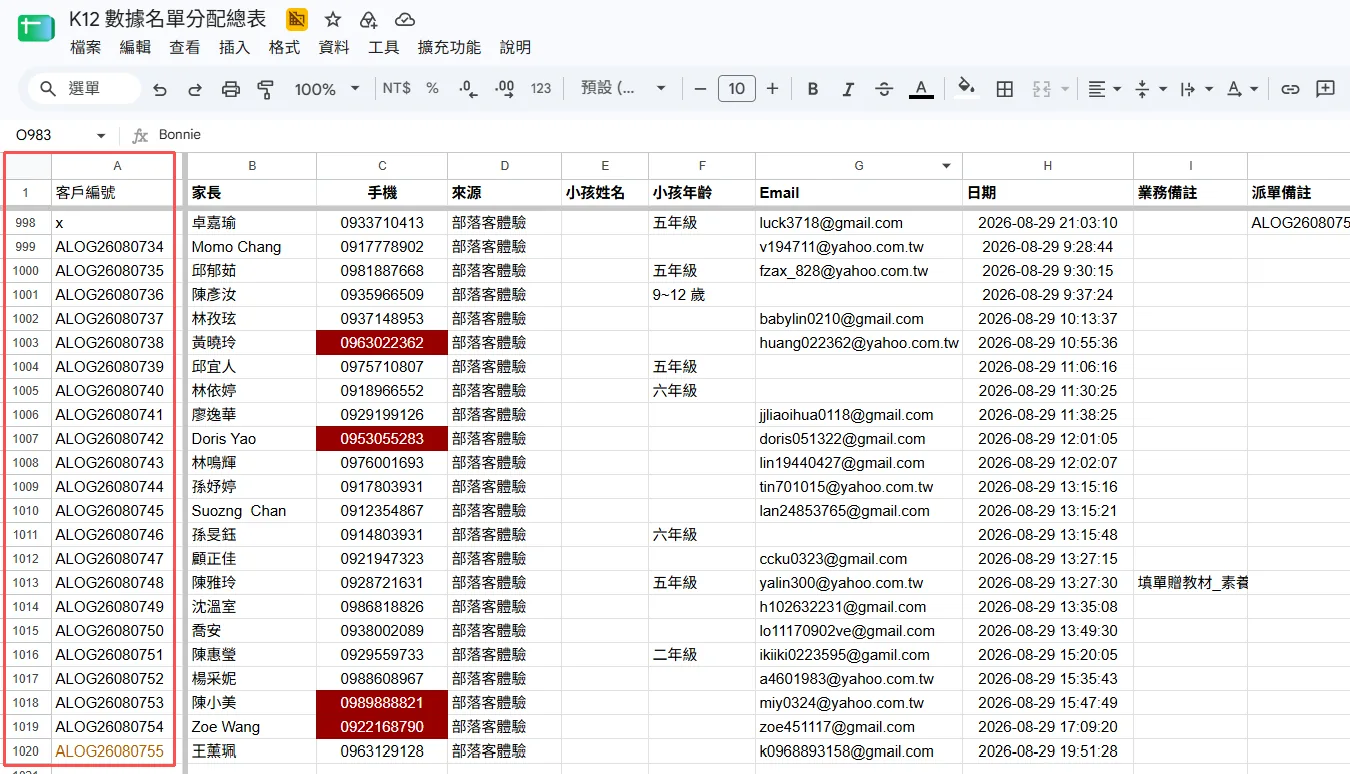Increase decimal places button
Screen dimensions: 1350x774
pyautogui.click(x=504, y=88)
